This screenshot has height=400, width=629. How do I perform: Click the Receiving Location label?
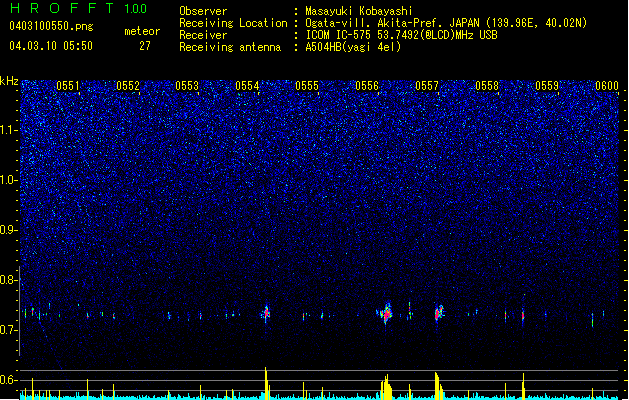tap(233, 23)
